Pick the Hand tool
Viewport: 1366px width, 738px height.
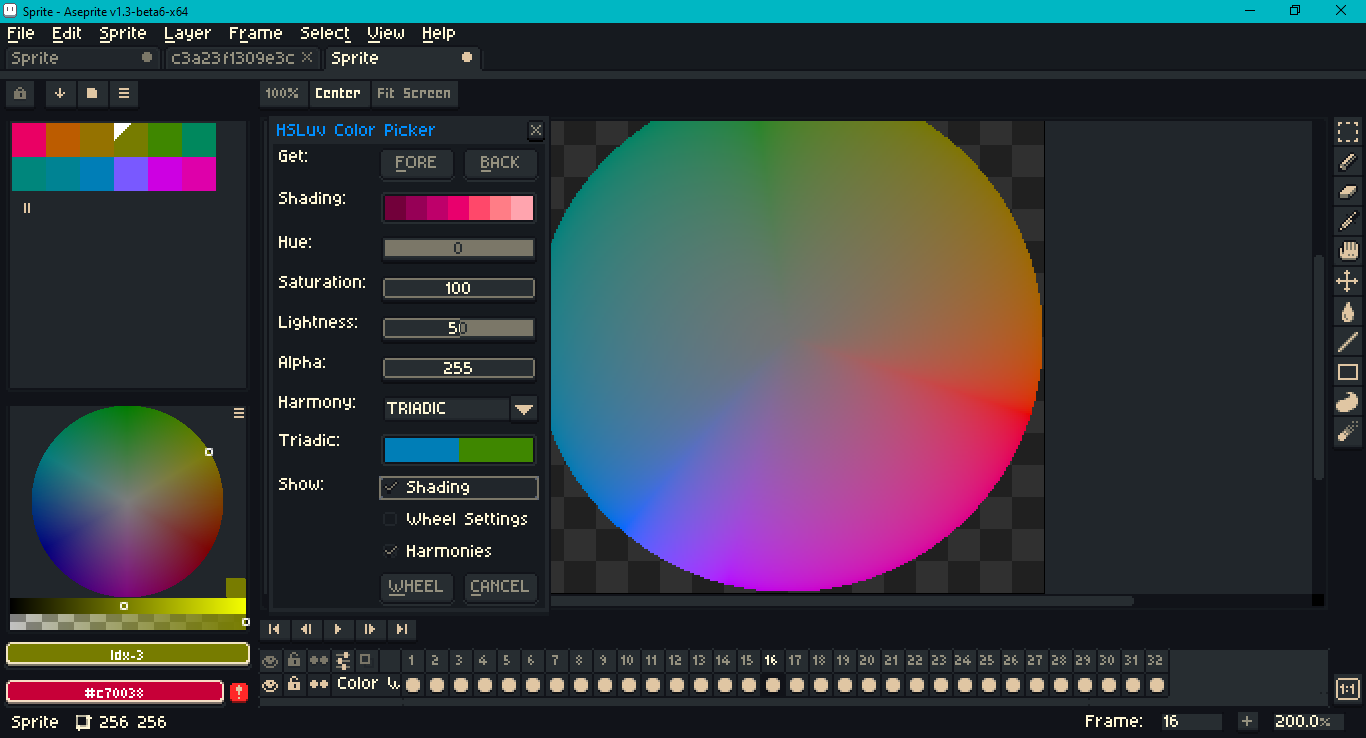(1348, 251)
